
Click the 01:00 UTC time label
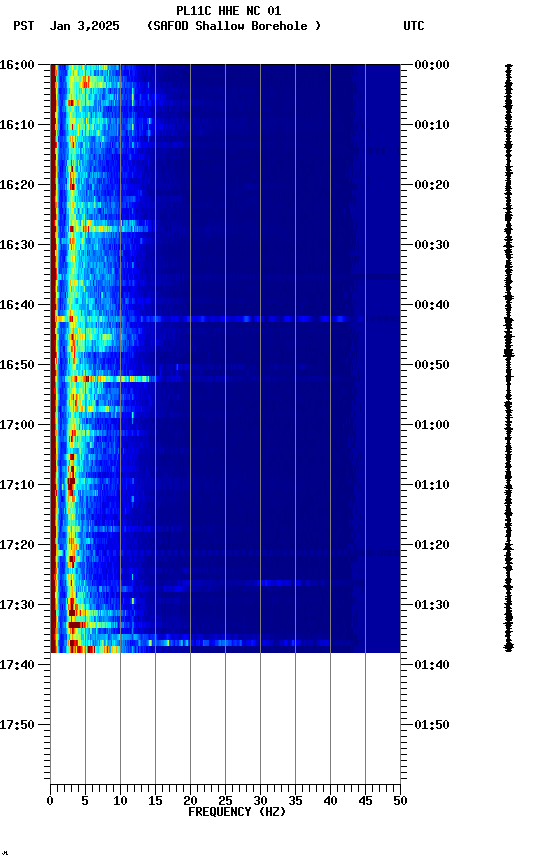click(x=432, y=425)
